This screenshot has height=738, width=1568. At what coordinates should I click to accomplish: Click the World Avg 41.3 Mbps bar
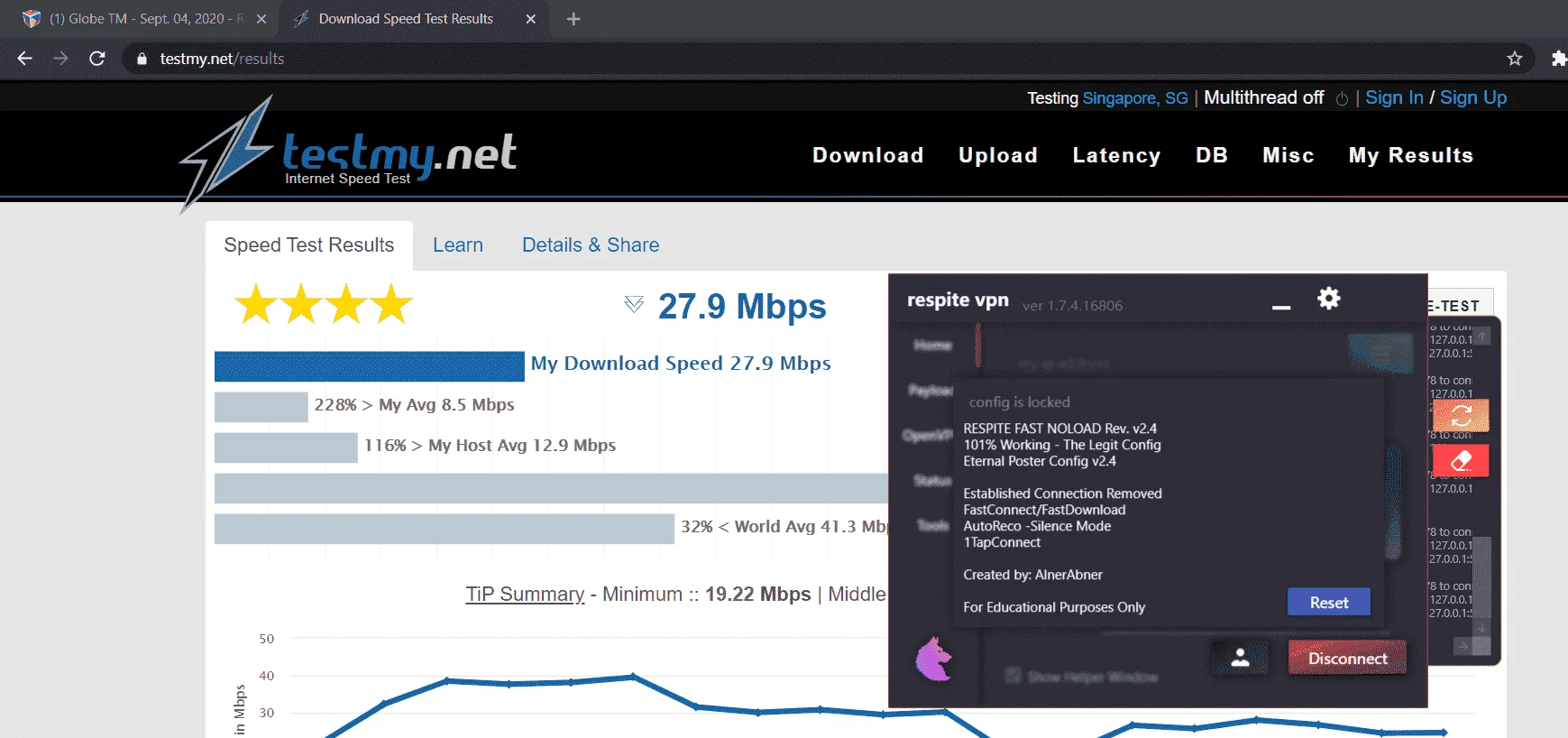(x=445, y=529)
